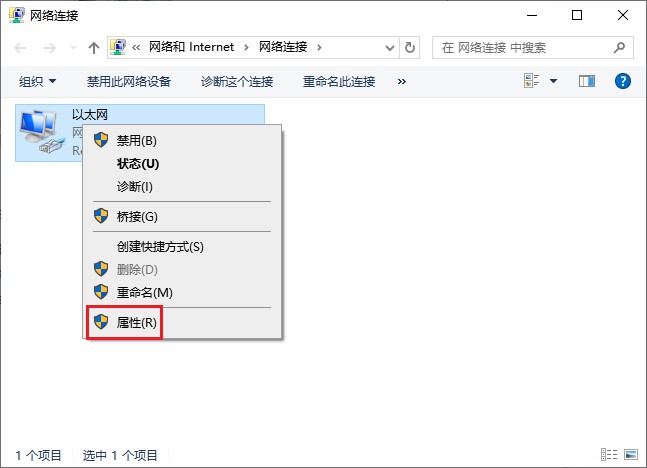The image size is (647, 468).
Task: Click the Forward navigation arrow
Action: 50,48
